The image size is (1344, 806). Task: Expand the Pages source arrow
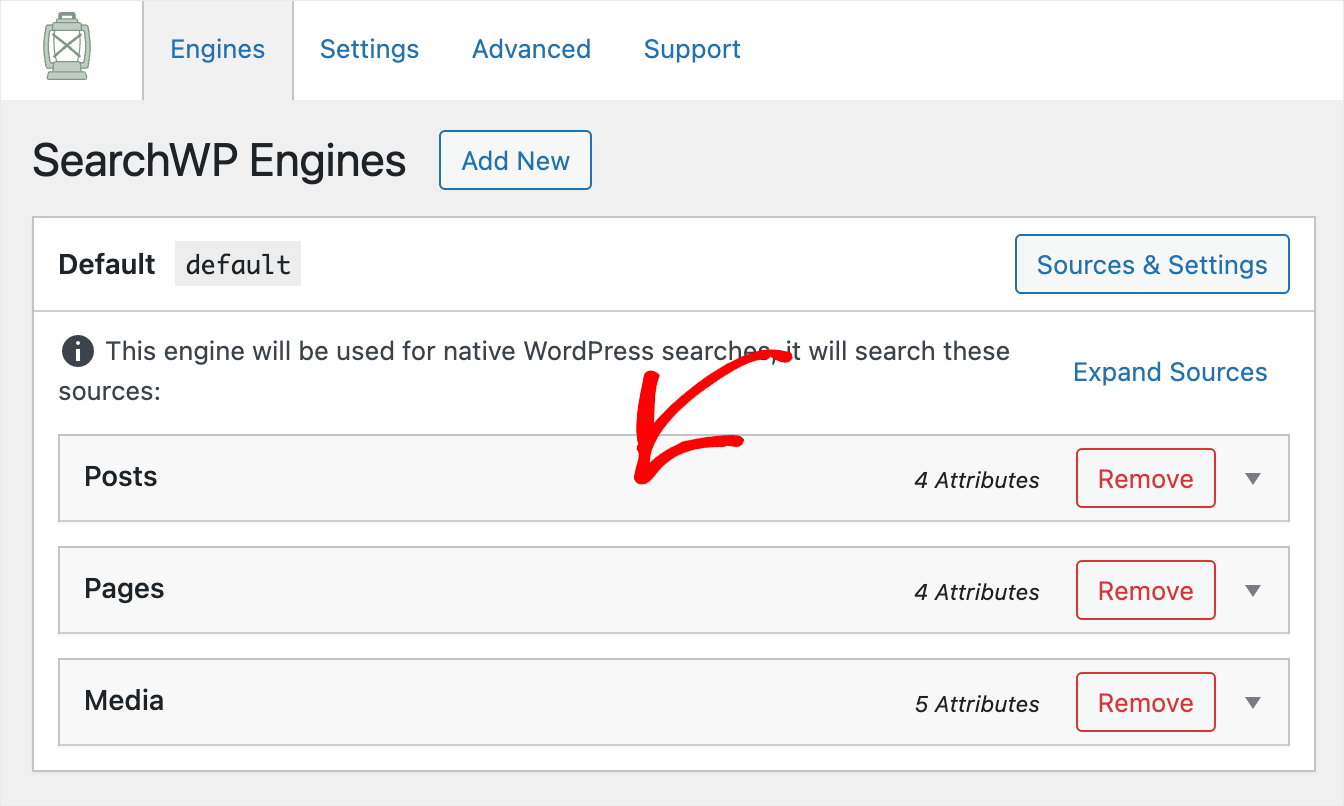pyautogui.click(x=1253, y=591)
